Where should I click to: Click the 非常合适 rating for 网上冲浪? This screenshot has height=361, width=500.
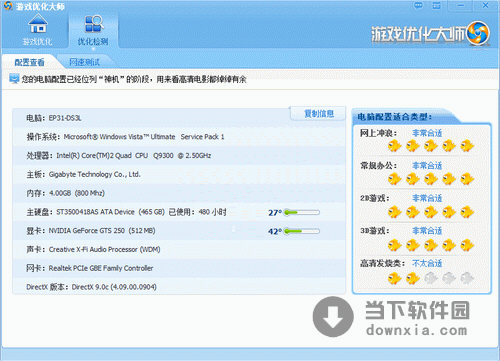pos(427,133)
